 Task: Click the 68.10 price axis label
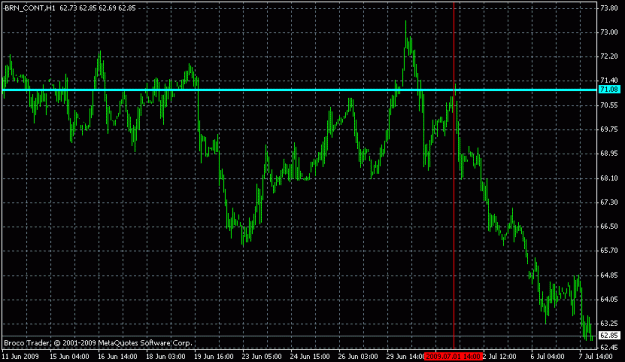click(x=609, y=178)
